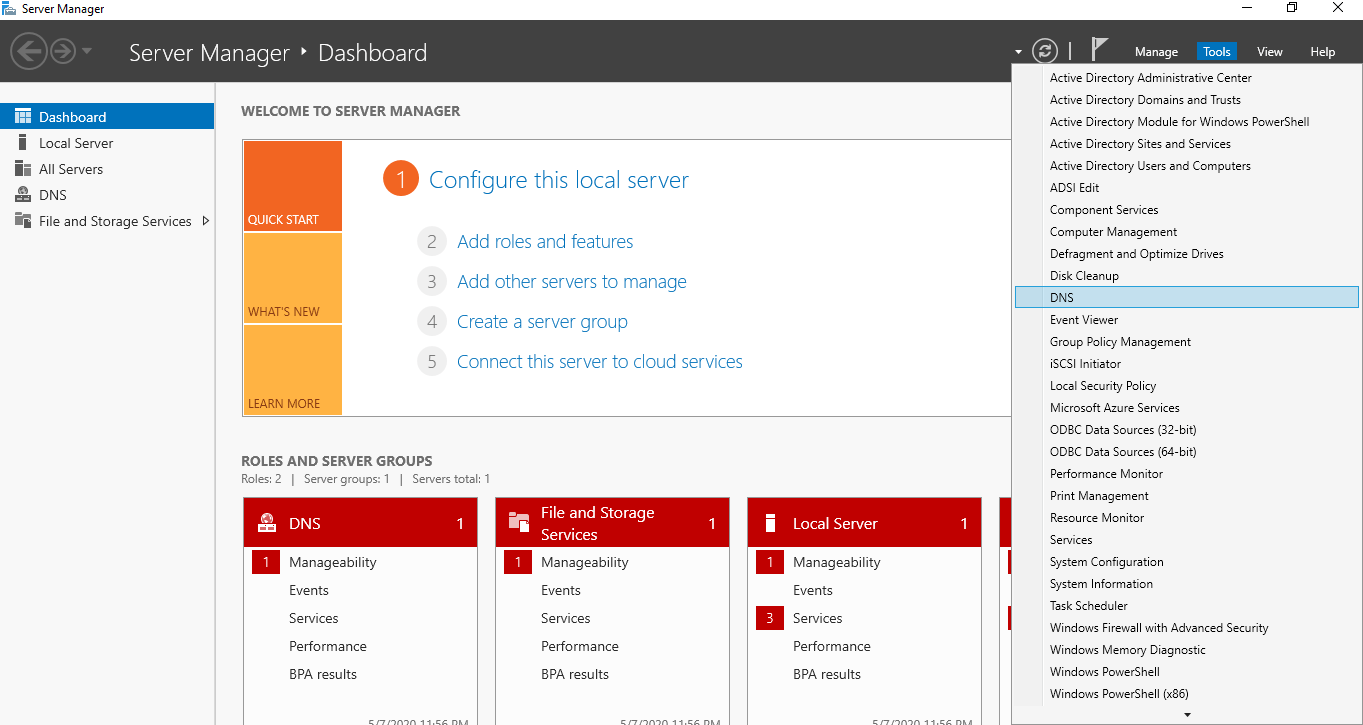The width and height of the screenshot is (1363, 725).
Task: Click File and Storage Services tile icon
Action: [x=519, y=522]
